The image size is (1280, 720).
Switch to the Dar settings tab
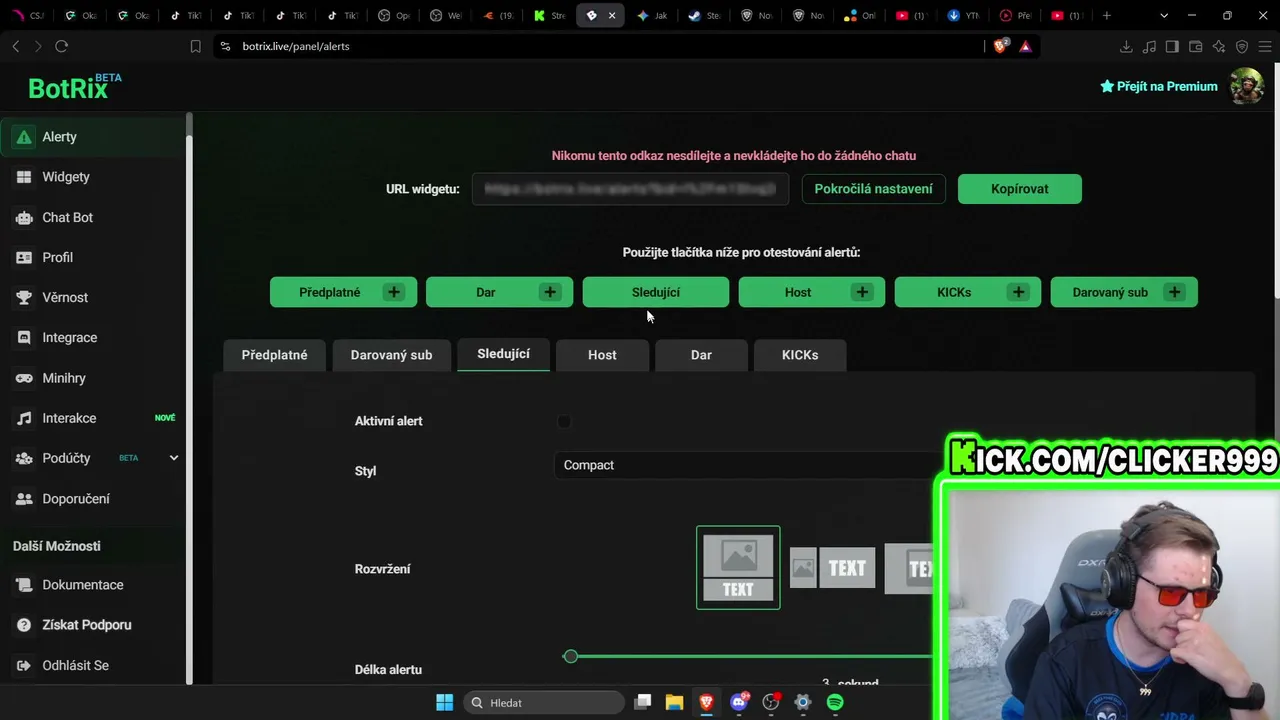pyautogui.click(x=701, y=355)
